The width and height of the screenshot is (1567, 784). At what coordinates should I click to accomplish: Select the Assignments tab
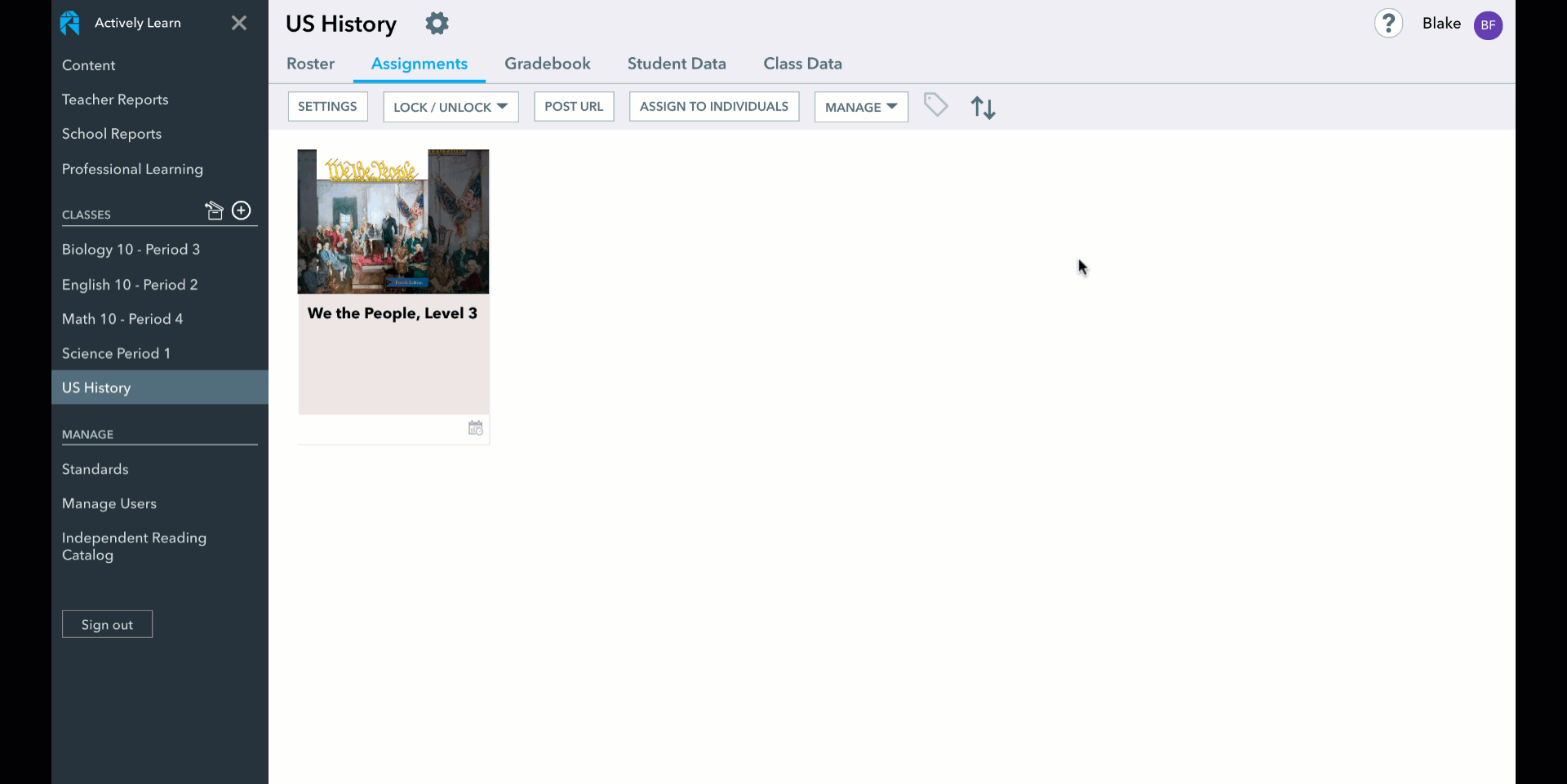(419, 64)
